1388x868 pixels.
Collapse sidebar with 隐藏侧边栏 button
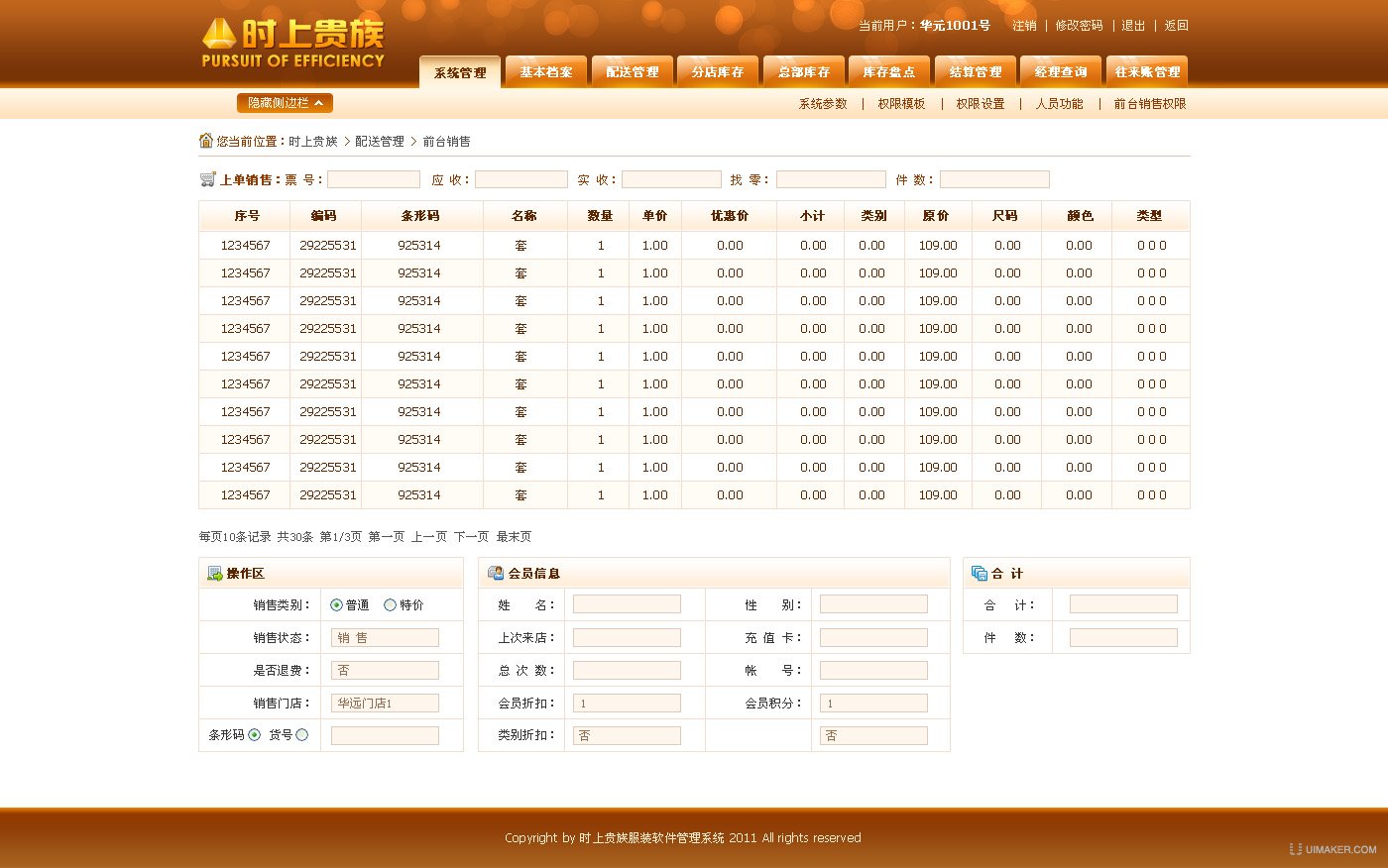(285, 103)
